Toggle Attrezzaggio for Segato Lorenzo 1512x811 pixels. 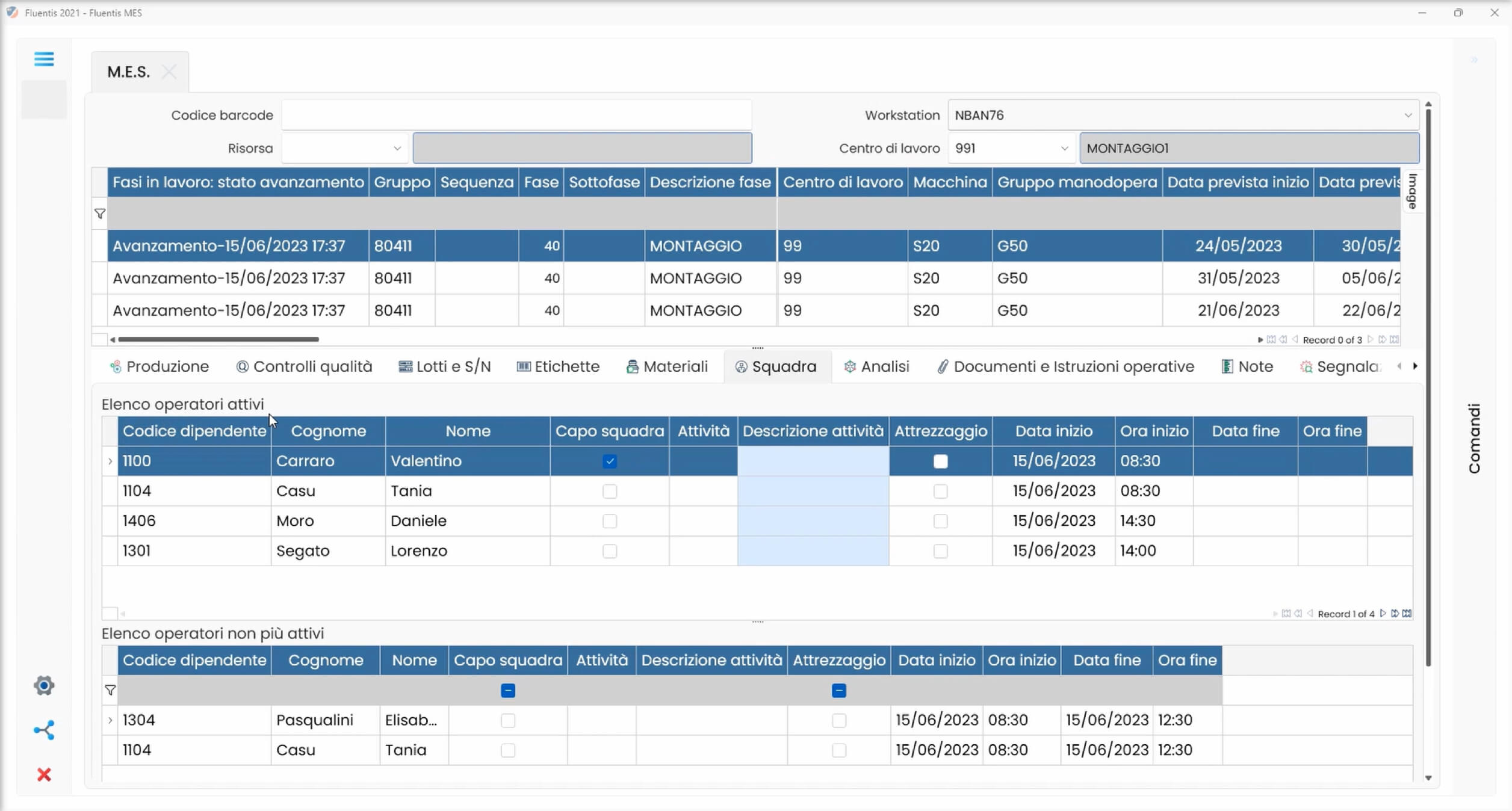point(941,551)
